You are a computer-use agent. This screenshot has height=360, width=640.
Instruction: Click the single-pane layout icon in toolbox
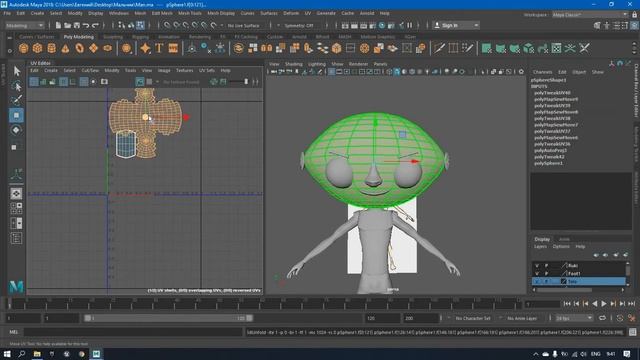[16, 193]
